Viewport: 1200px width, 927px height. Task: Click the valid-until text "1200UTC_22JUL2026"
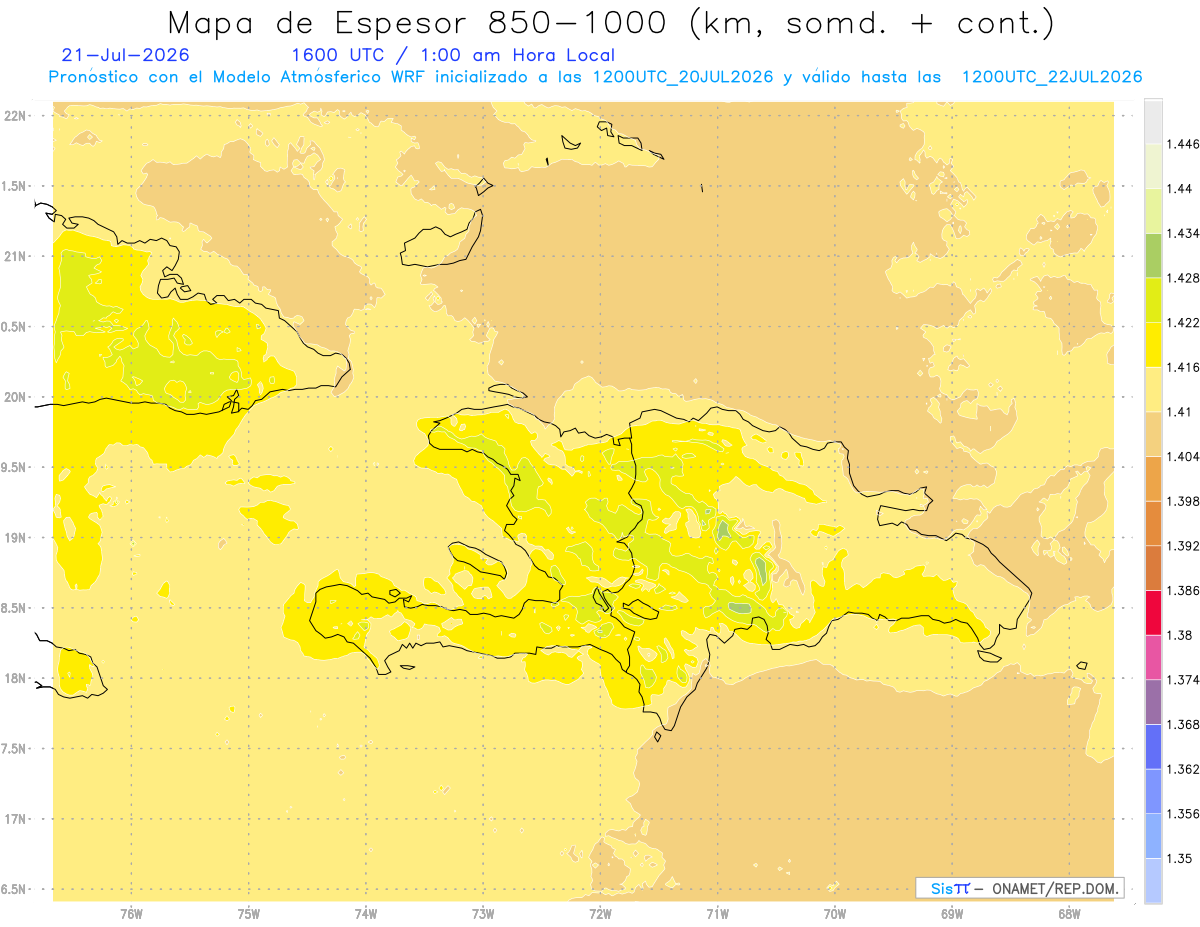1052,77
